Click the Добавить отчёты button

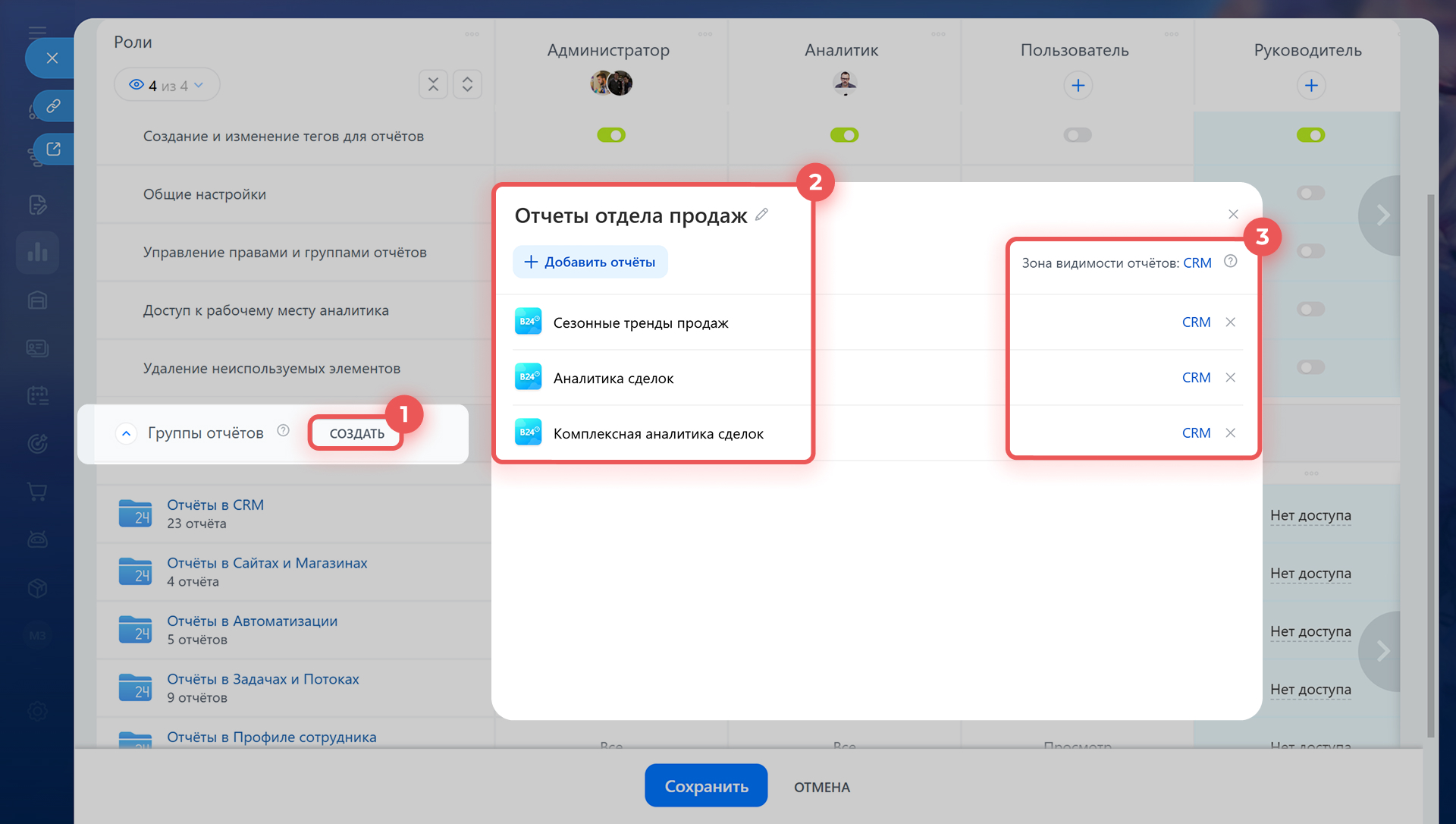[590, 262]
